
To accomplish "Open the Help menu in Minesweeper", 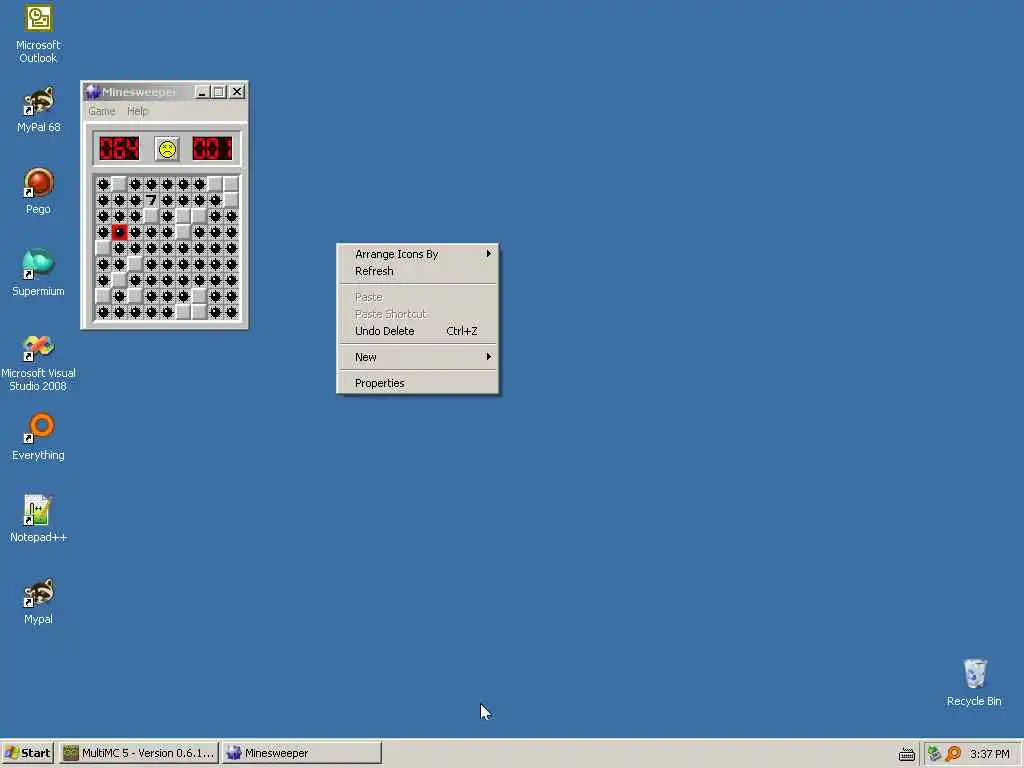I will [x=137, y=111].
